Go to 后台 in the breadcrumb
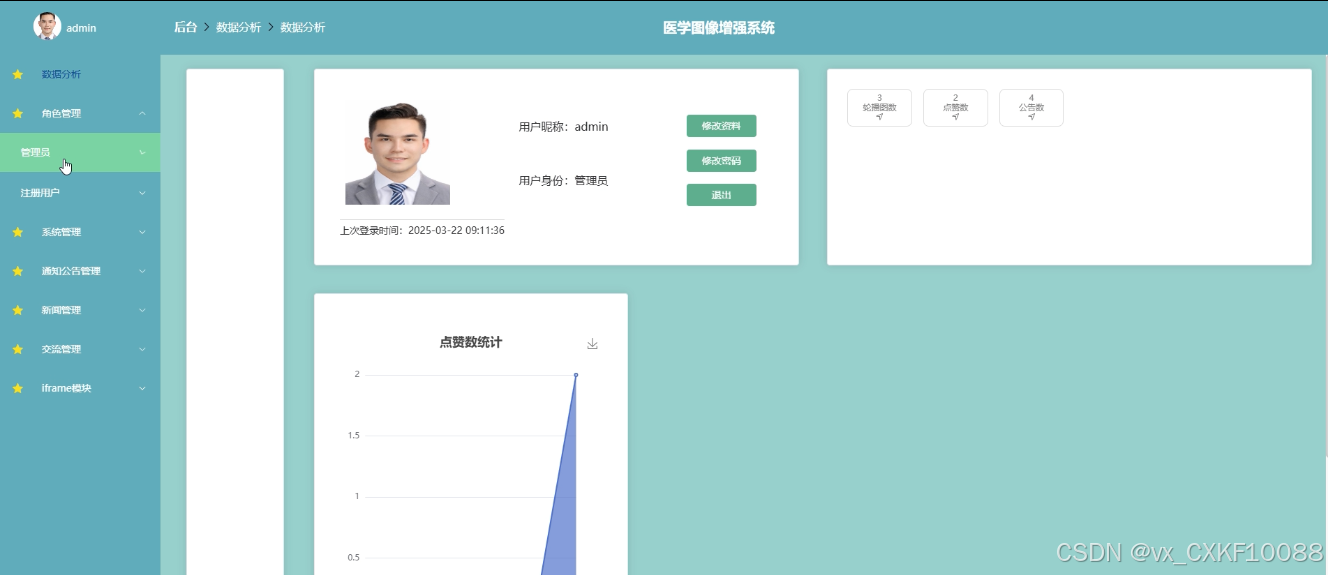Viewport: 1328px width, 575px height. pos(185,27)
